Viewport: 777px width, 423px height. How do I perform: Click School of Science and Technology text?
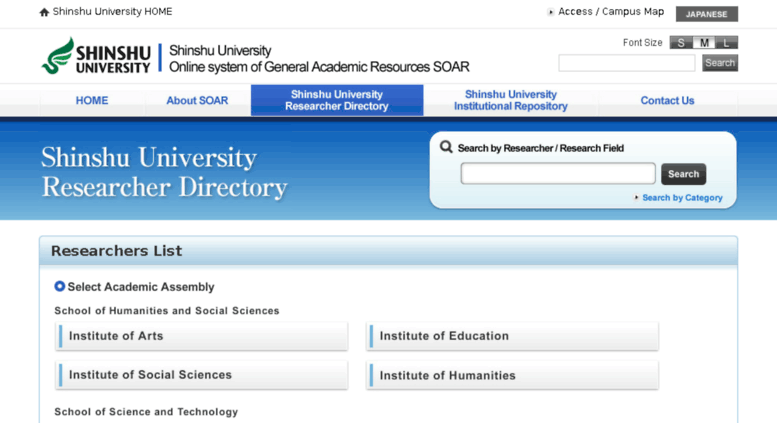pyautogui.click(x=146, y=412)
